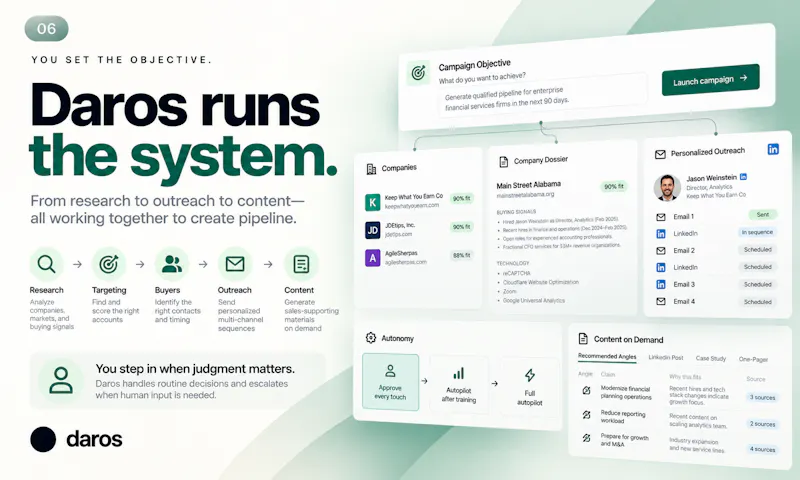Image resolution: width=800 pixels, height=480 pixels.
Task: Click the 90% fit badge on Main Street Alabama
Action: pos(613,187)
